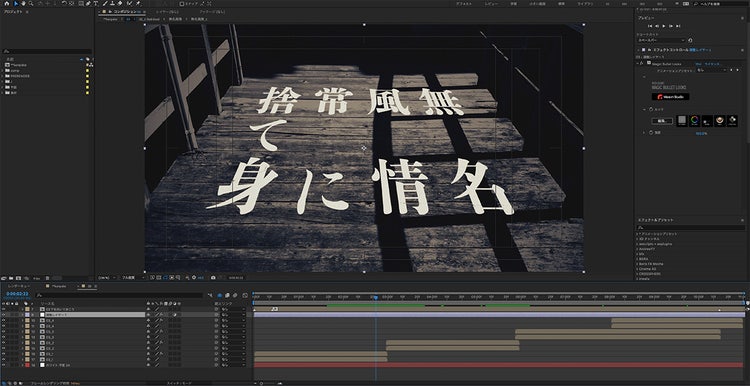Select the Selection (arrow) tool

click(16, 3)
